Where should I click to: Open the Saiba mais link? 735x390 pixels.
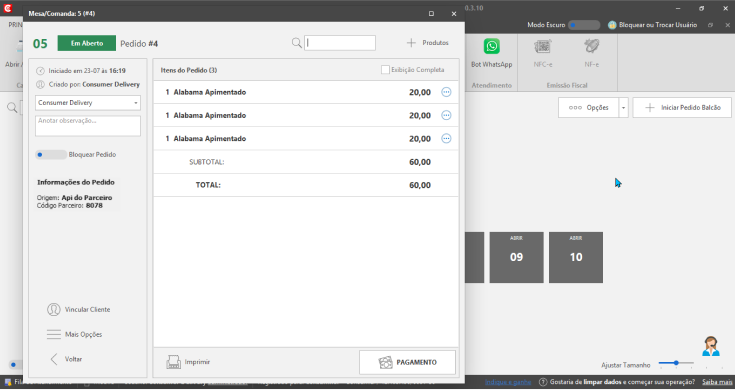[717, 382]
